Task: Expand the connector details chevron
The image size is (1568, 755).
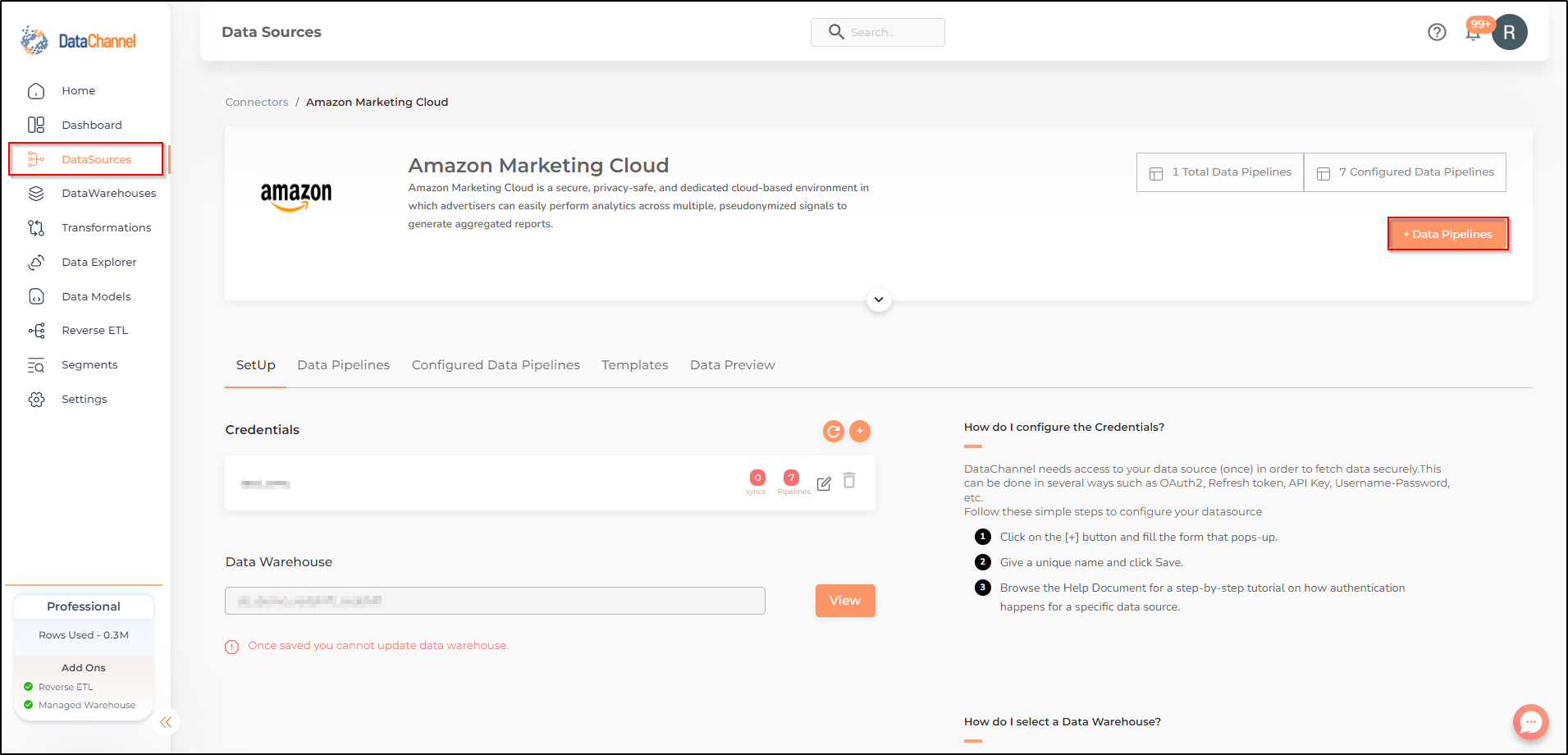Action: coord(879,300)
